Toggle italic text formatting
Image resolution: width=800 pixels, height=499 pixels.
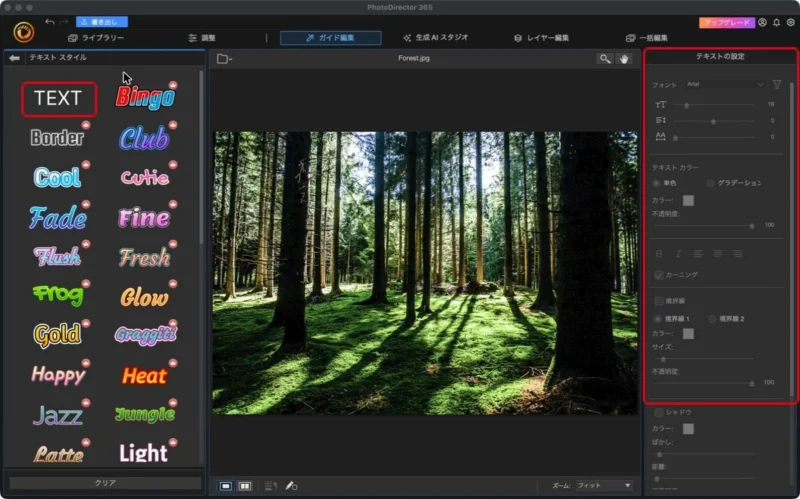coord(678,254)
